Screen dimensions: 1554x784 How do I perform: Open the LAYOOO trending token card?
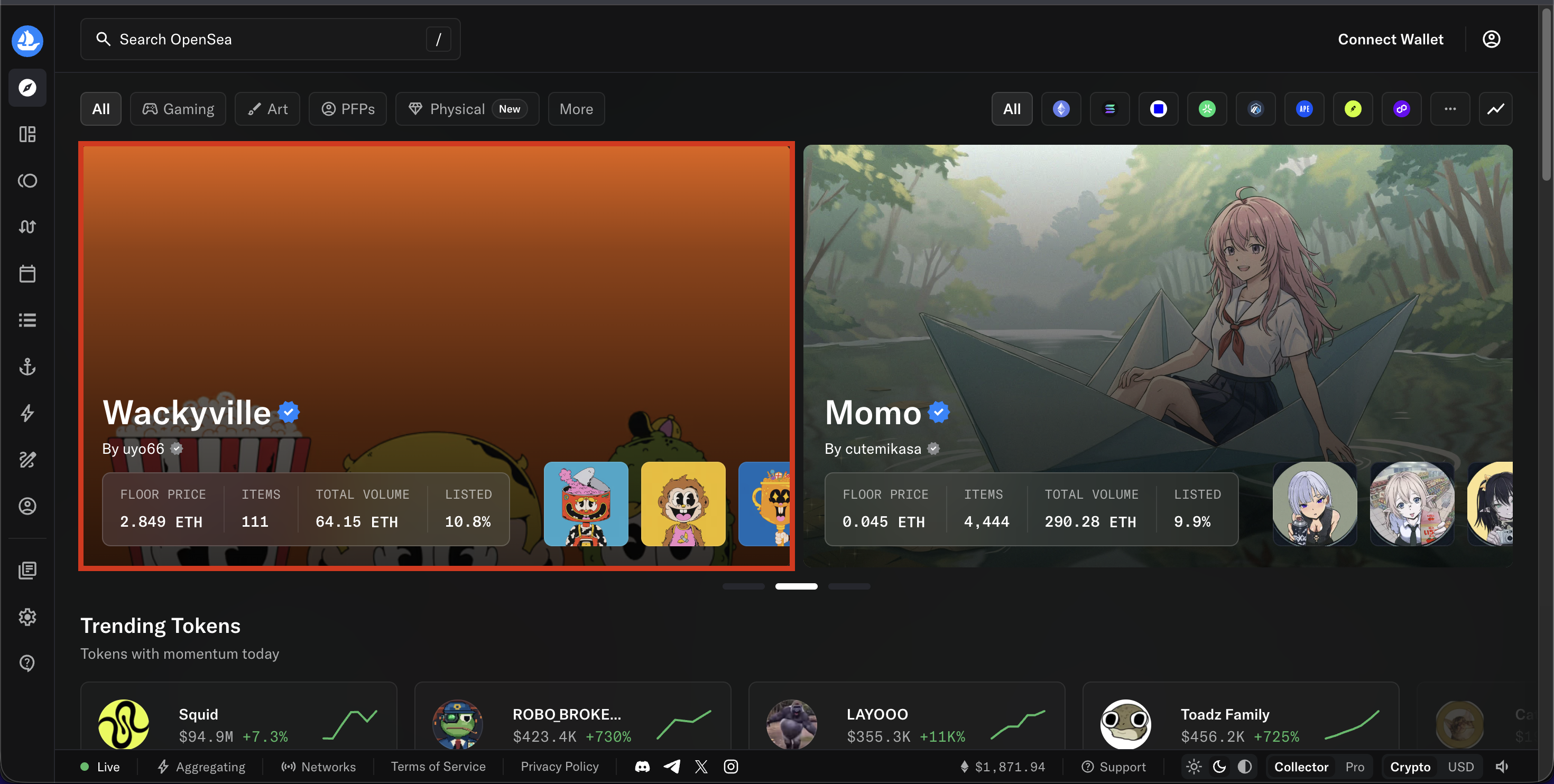[x=906, y=716]
